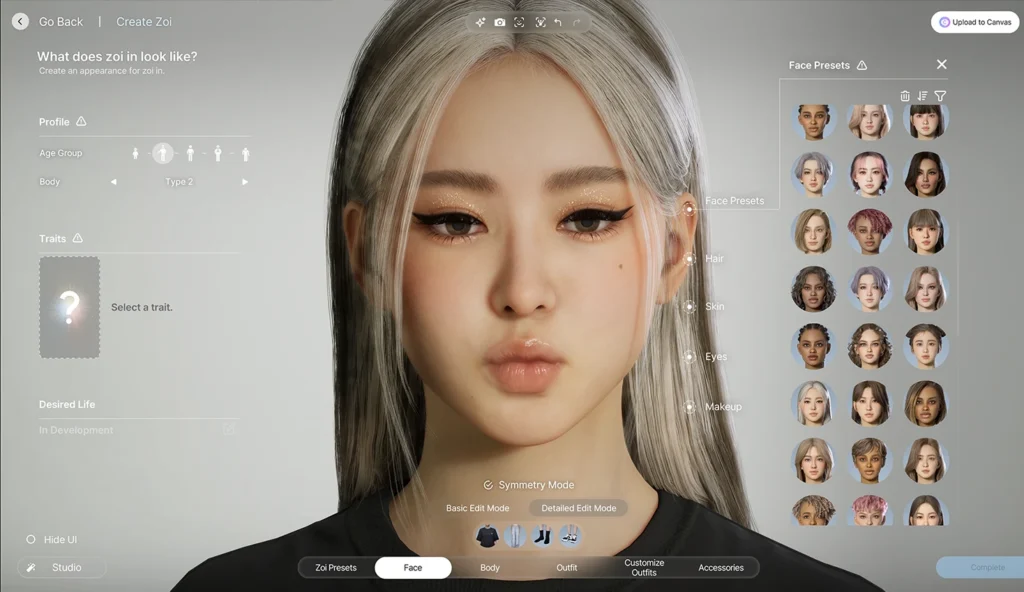Cycle to the next body type with right arrow
Viewport: 1024px width, 592px height.
[245, 182]
